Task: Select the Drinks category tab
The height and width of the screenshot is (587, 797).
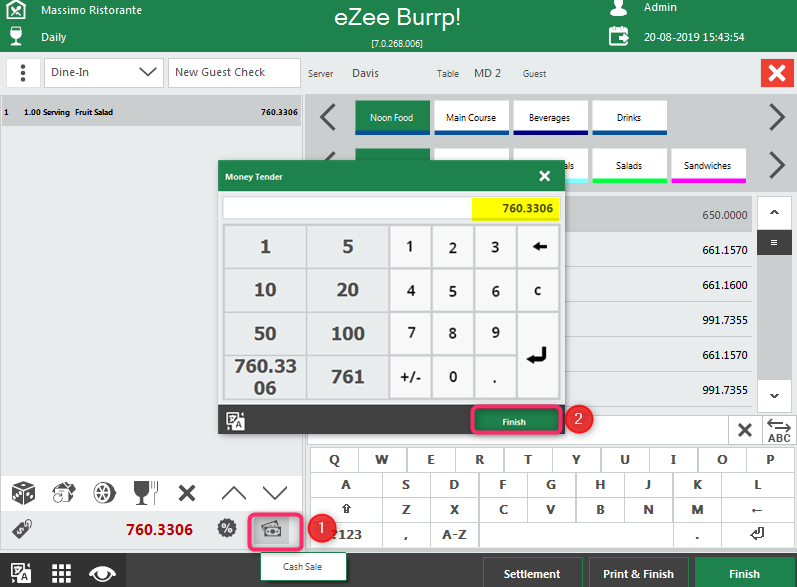Action: click(629, 117)
